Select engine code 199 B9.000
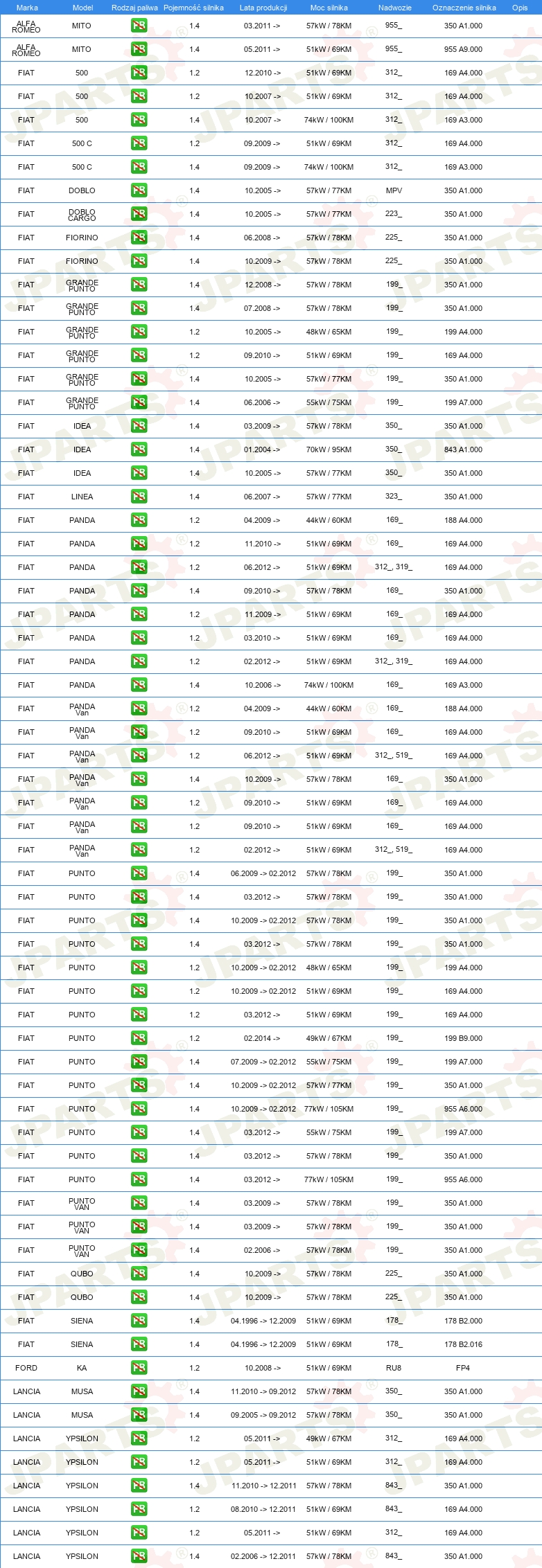This screenshot has width=542, height=1568. coord(463,1038)
